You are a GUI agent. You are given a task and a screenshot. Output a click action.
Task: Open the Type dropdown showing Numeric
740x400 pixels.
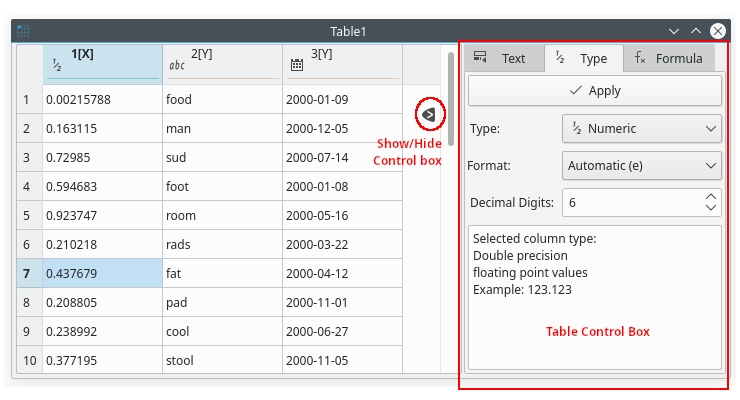(x=641, y=128)
